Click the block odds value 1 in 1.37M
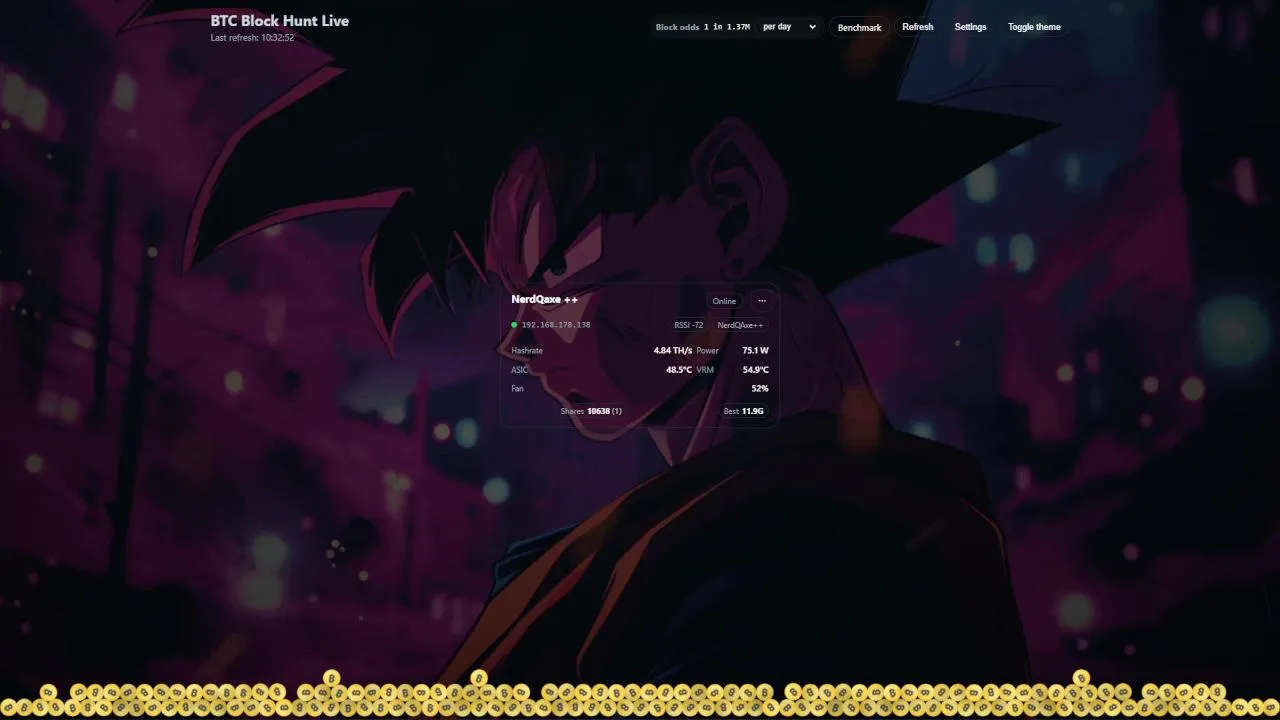The height and width of the screenshot is (720, 1280). pyautogui.click(x=727, y=27)
